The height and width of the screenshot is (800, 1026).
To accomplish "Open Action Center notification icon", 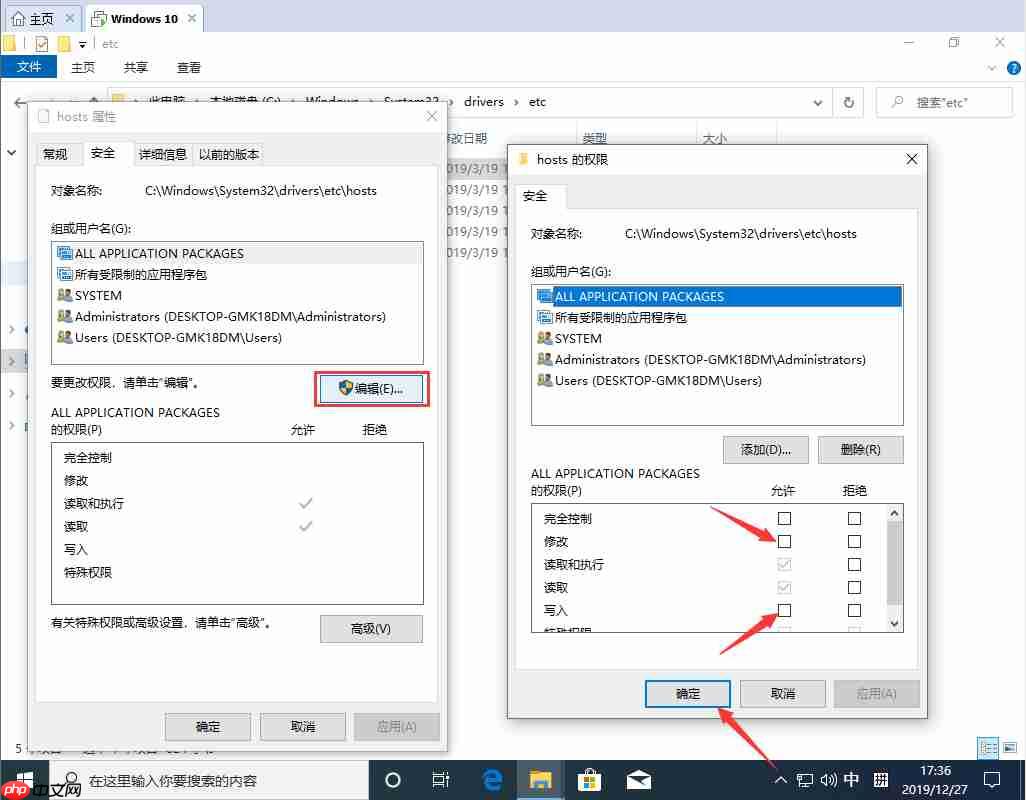I will (x=991, y=779).
